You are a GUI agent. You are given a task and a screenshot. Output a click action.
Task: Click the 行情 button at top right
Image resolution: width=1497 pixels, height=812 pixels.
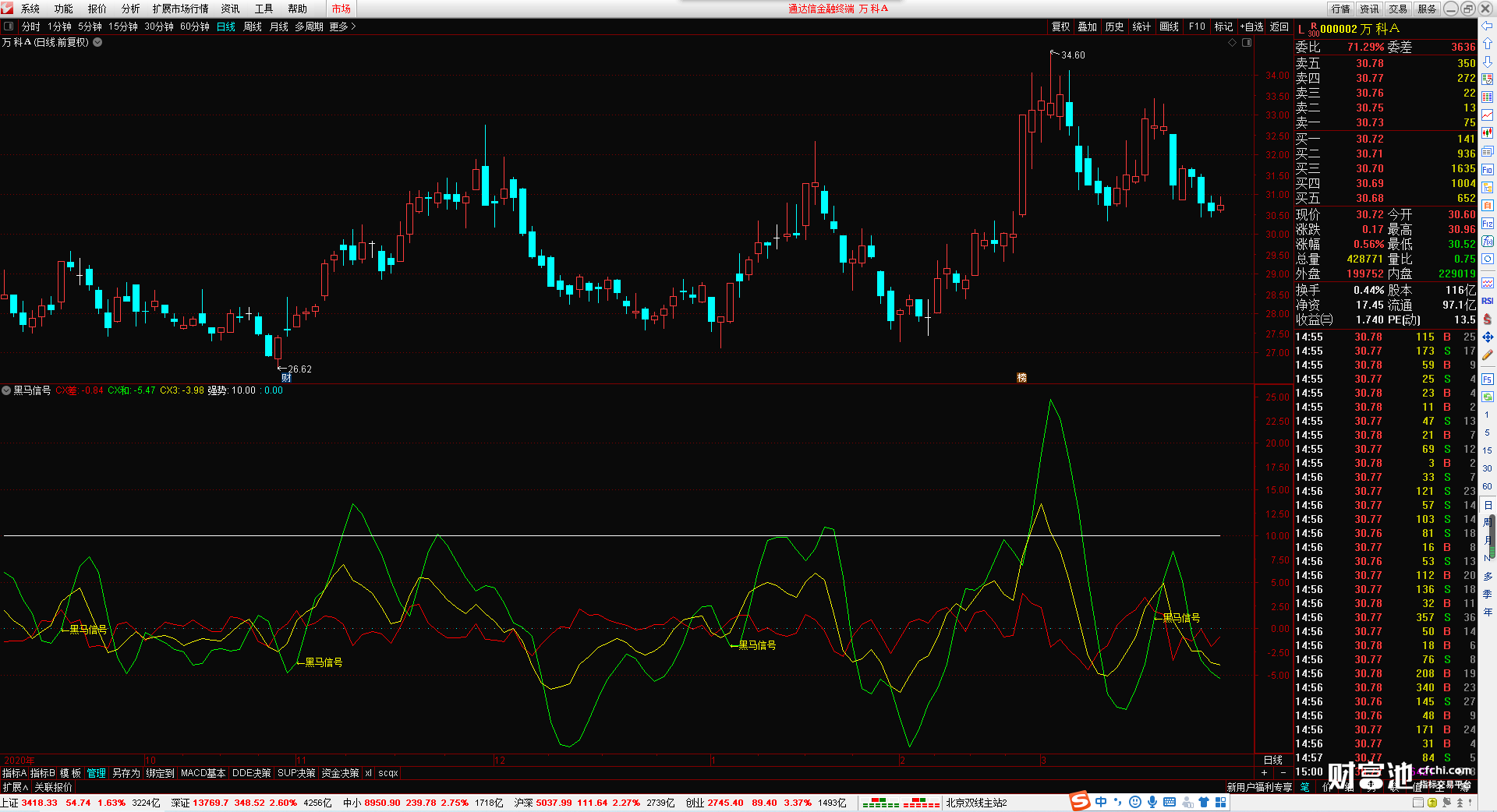click(x=1340, y=9)
